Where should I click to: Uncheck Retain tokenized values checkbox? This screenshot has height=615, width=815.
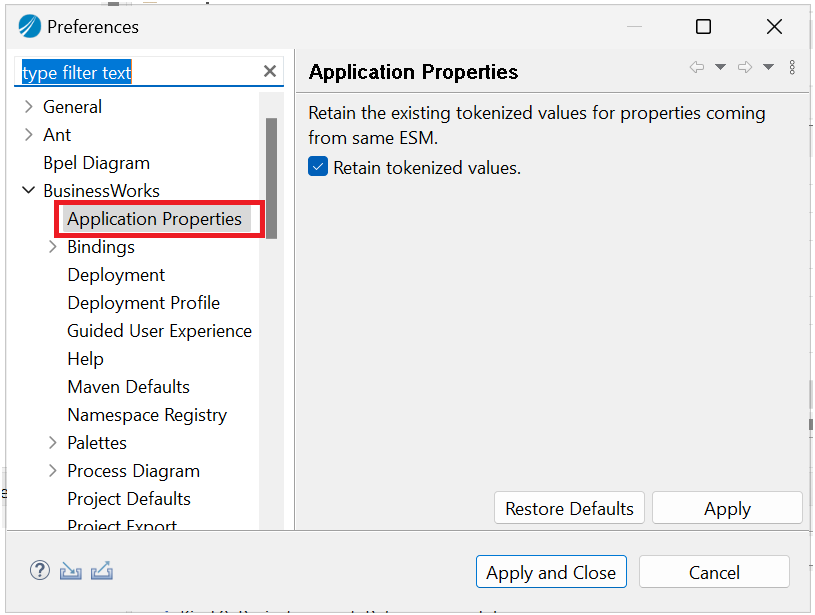point(318,167)
